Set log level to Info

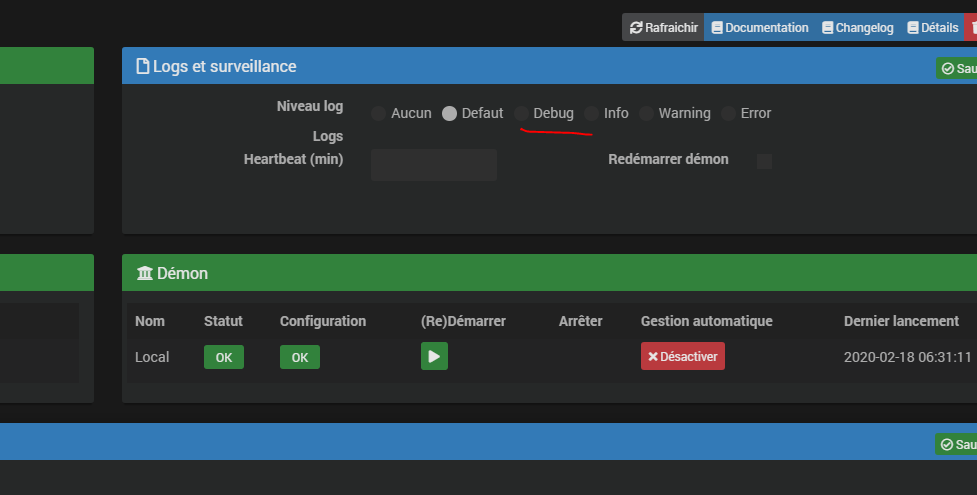coord(592,113)
